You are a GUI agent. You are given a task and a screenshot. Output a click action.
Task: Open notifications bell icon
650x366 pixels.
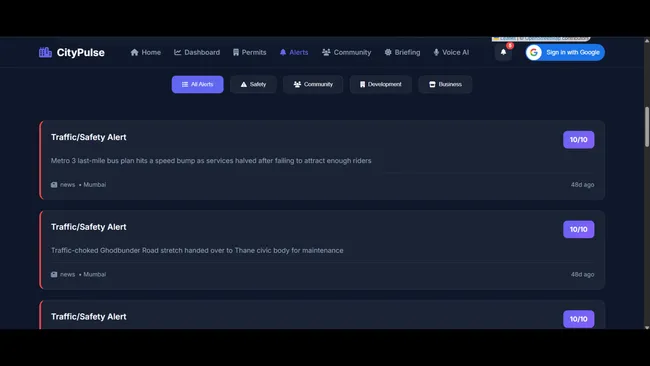[503, 52]
